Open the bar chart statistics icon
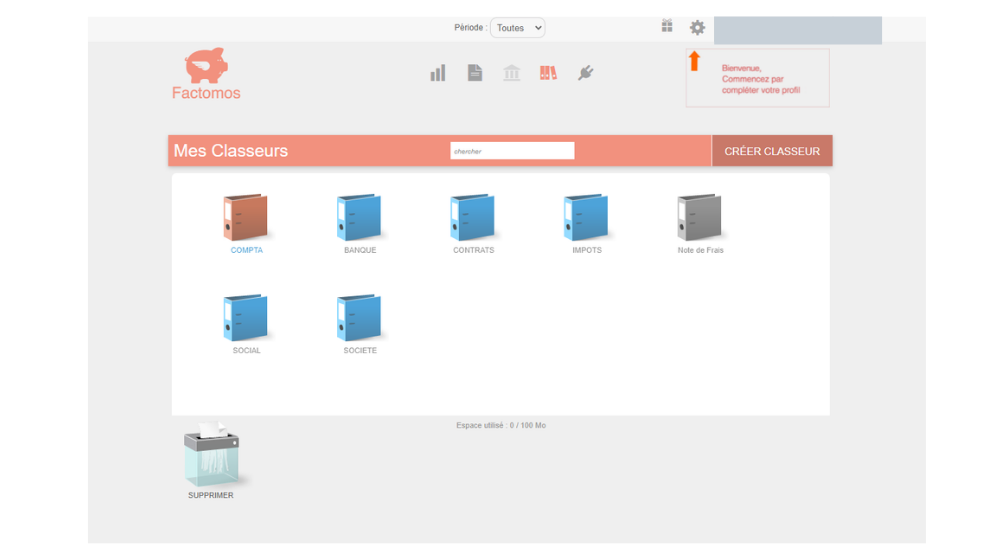1000x560 pixels. (438, 73)
